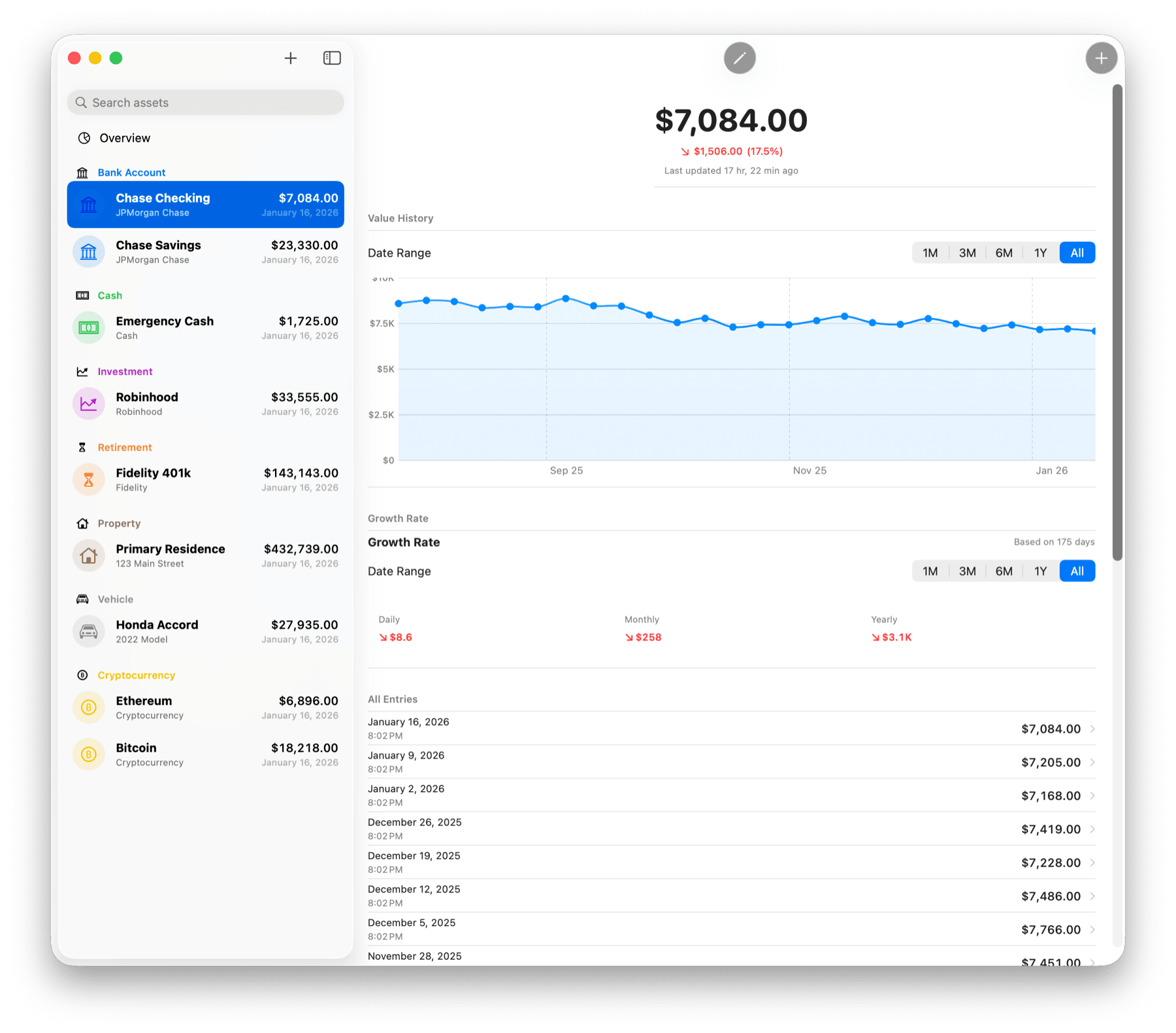Click the Bitcoin coin icon
Image resolution: width=1176 pixels, height=1033 pixels.
(x=89, y=755)
